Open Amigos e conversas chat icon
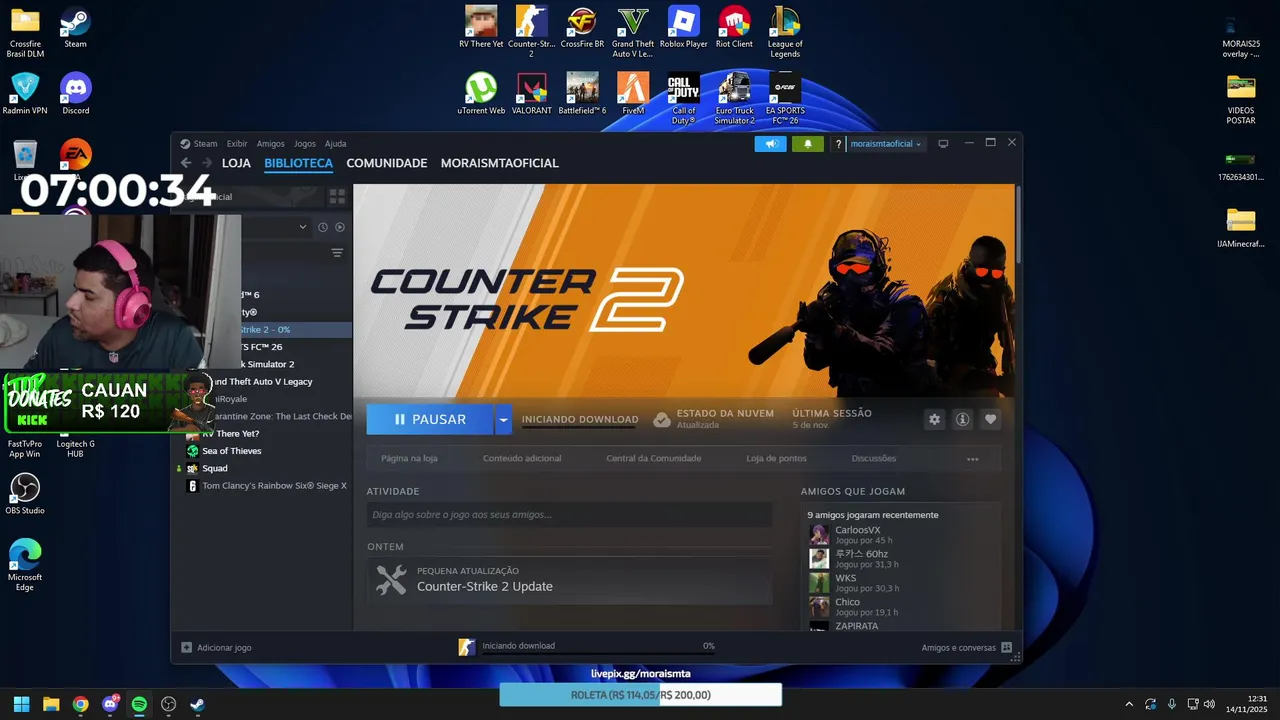 coord(1006,647)
